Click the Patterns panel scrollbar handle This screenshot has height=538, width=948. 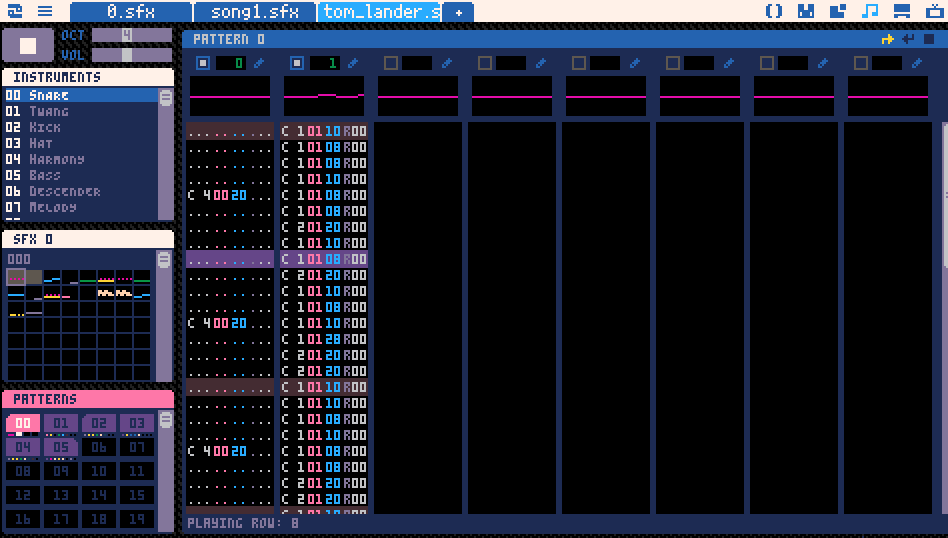[166, 420]
